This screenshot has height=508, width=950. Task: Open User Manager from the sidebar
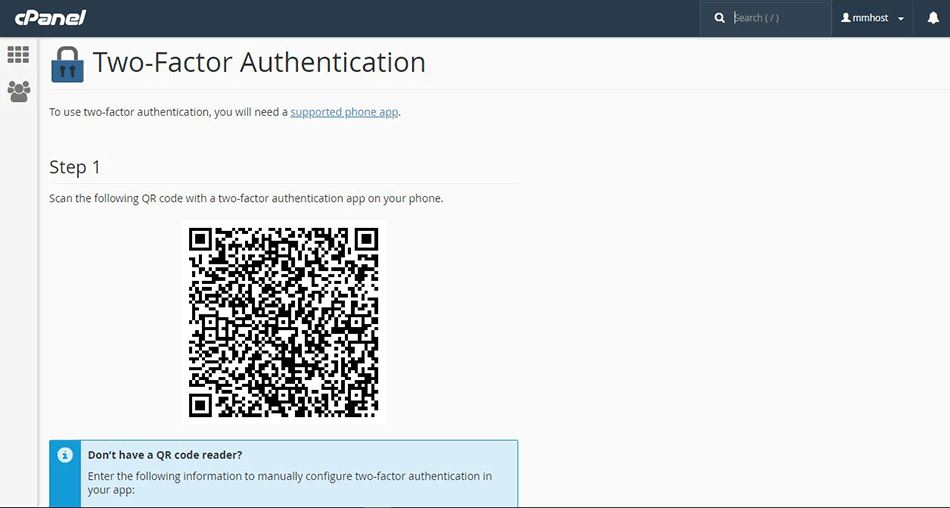click(x=18, y=91)
